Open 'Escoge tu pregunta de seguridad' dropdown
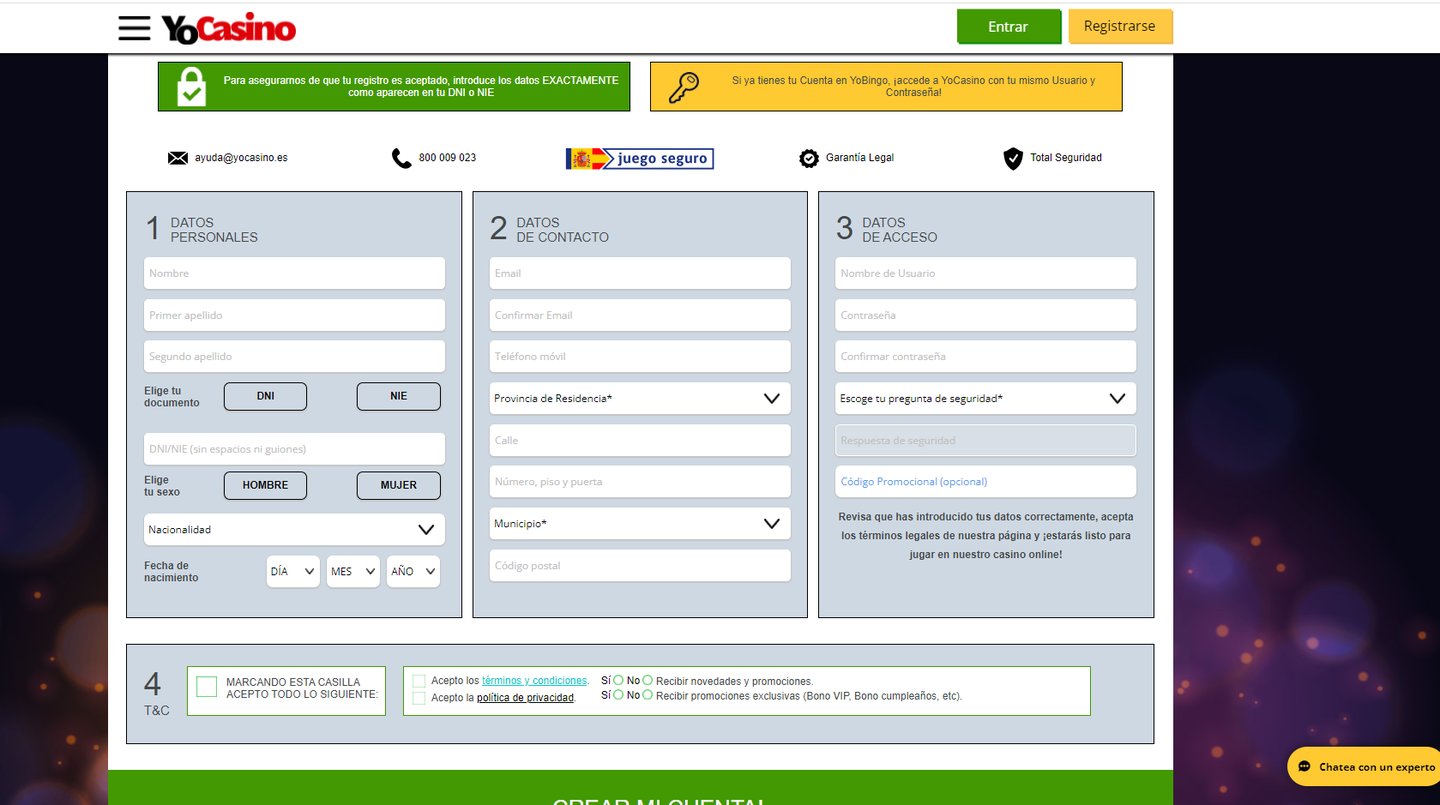The height and width of the screenshot is (805, 1440). [x=986, y=398]
